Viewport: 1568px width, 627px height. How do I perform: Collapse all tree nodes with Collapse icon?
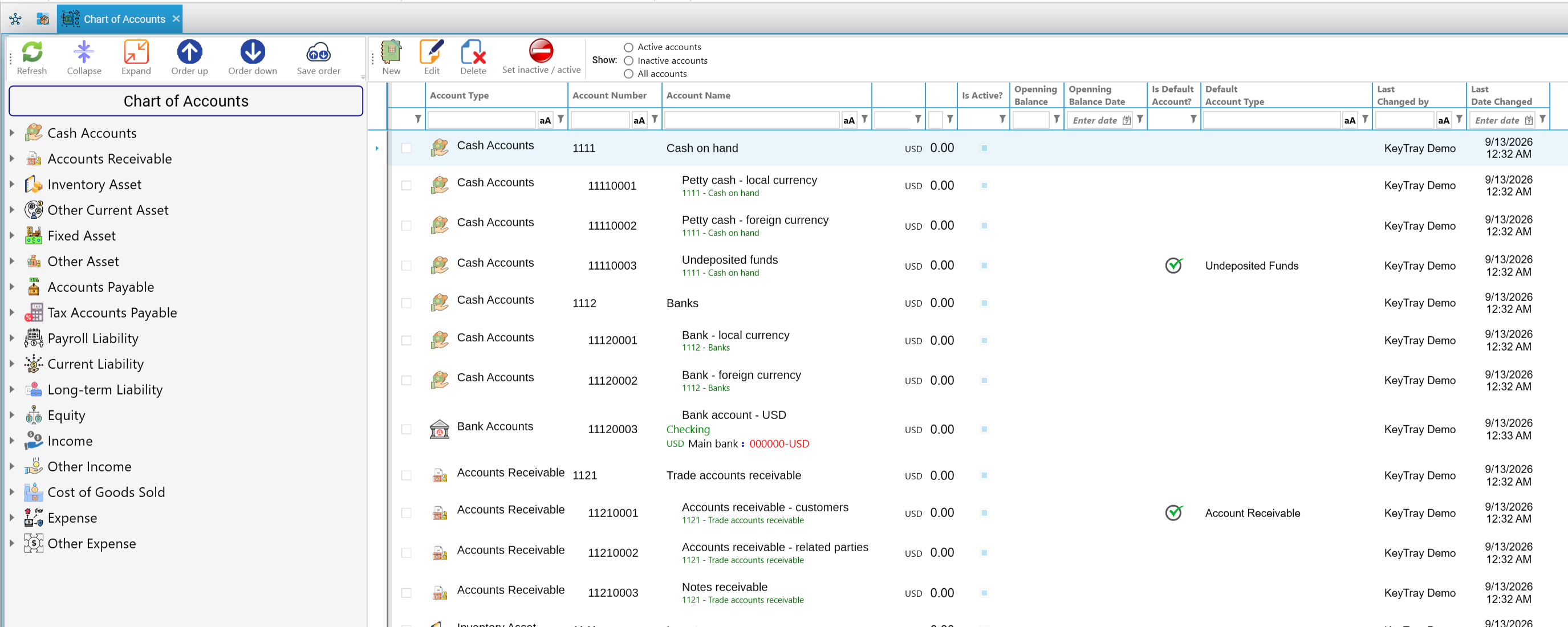coord(83,52)
